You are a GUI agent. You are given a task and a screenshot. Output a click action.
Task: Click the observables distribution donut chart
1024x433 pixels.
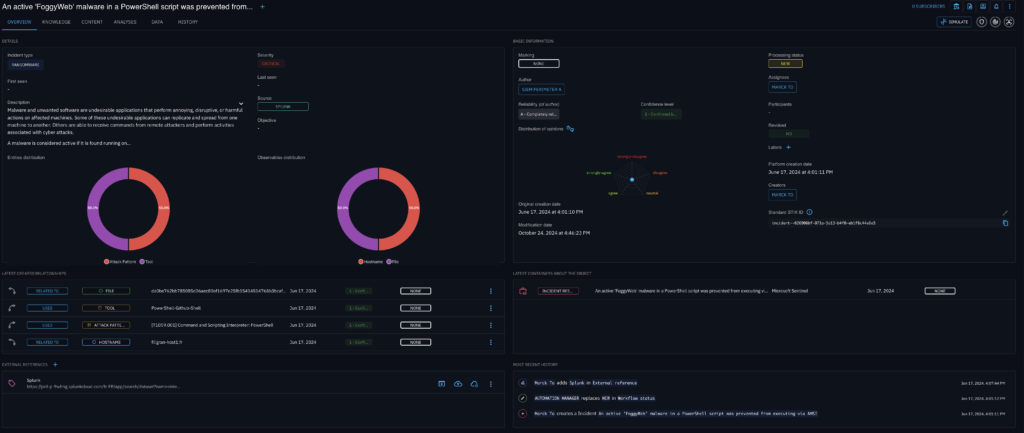(378, 208)
